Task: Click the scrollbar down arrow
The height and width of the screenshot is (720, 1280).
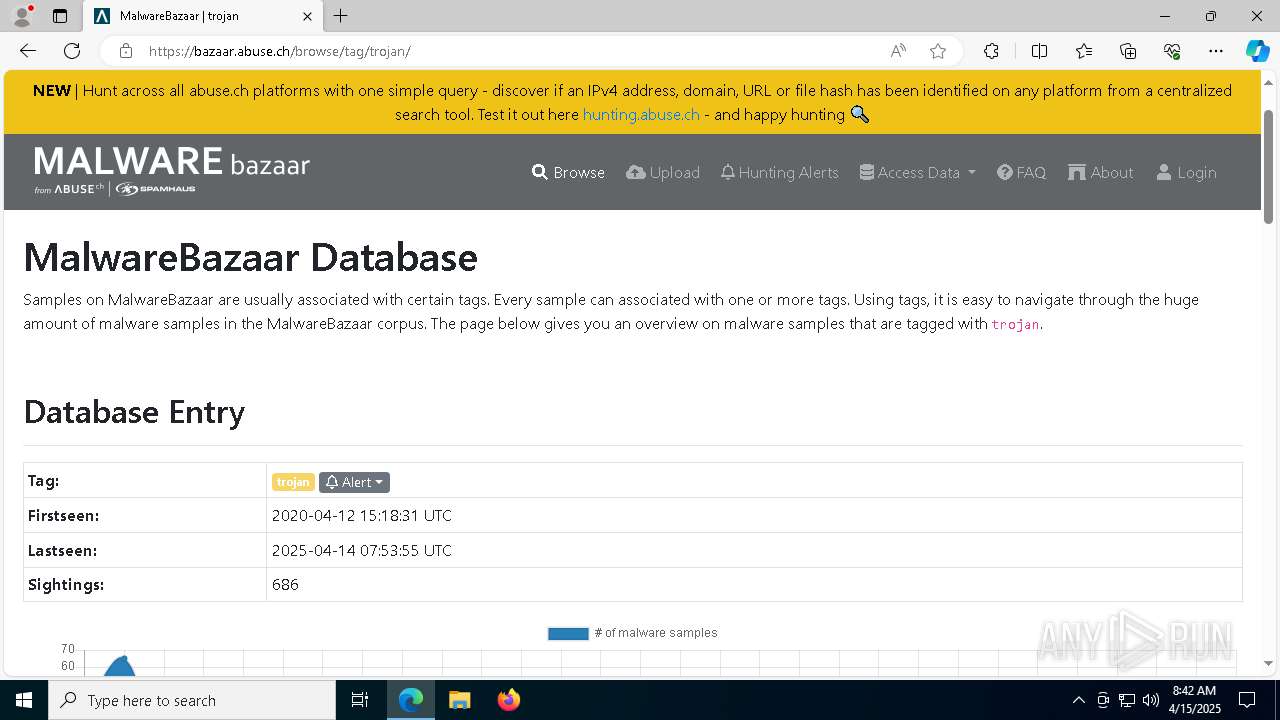Action: tap(1269, 663)
